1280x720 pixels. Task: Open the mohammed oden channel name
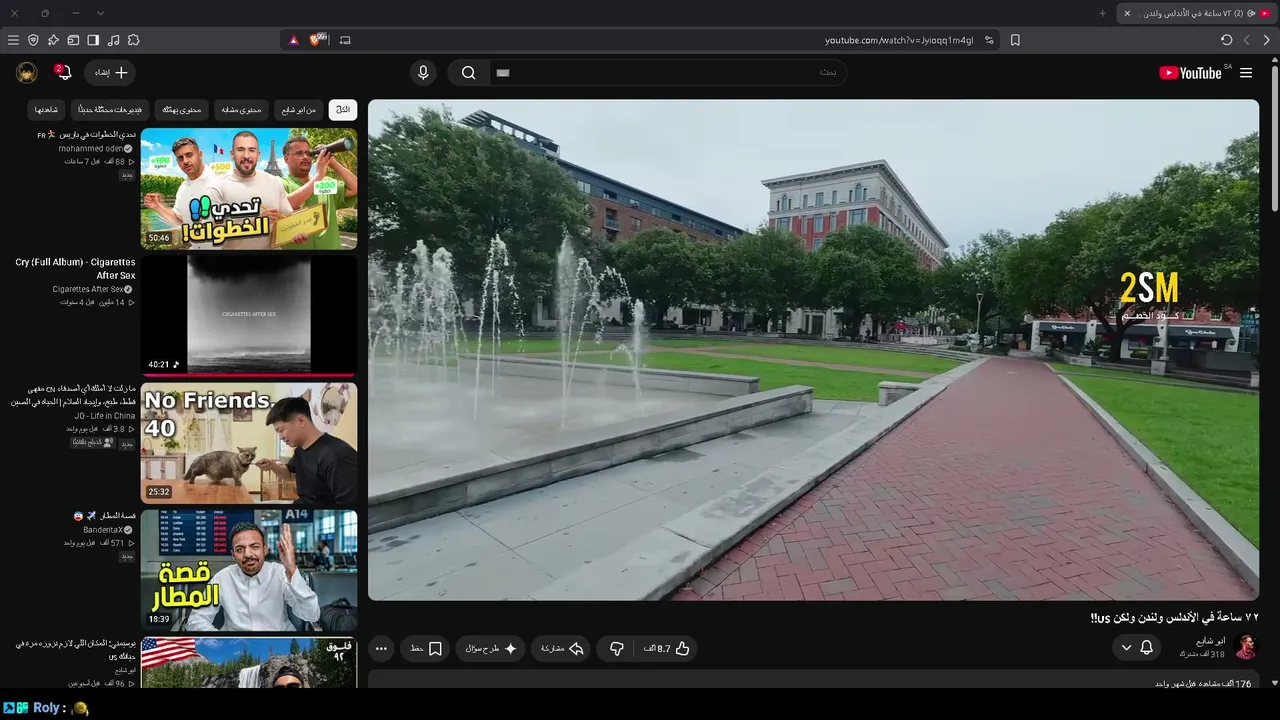coord(91,149)
